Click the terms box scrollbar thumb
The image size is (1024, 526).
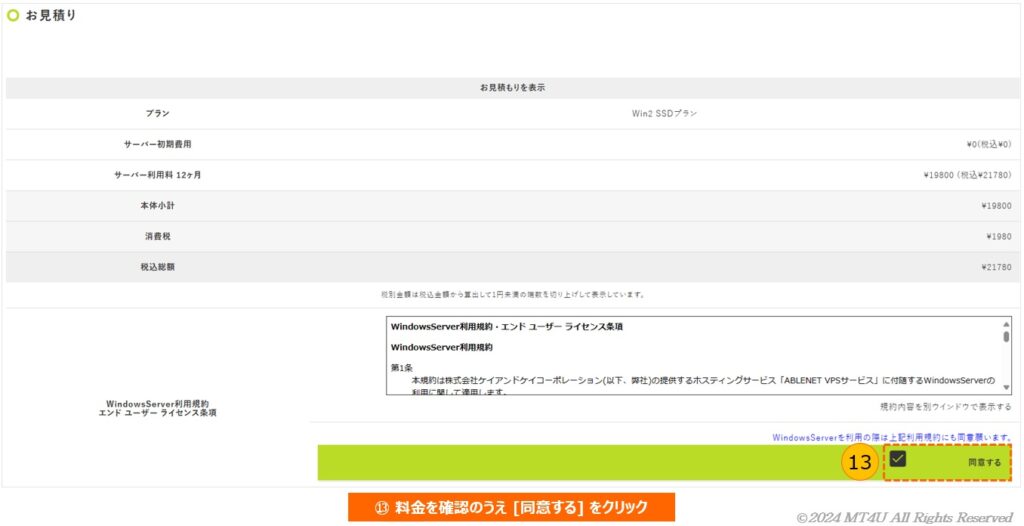[x=1006, y=337]
